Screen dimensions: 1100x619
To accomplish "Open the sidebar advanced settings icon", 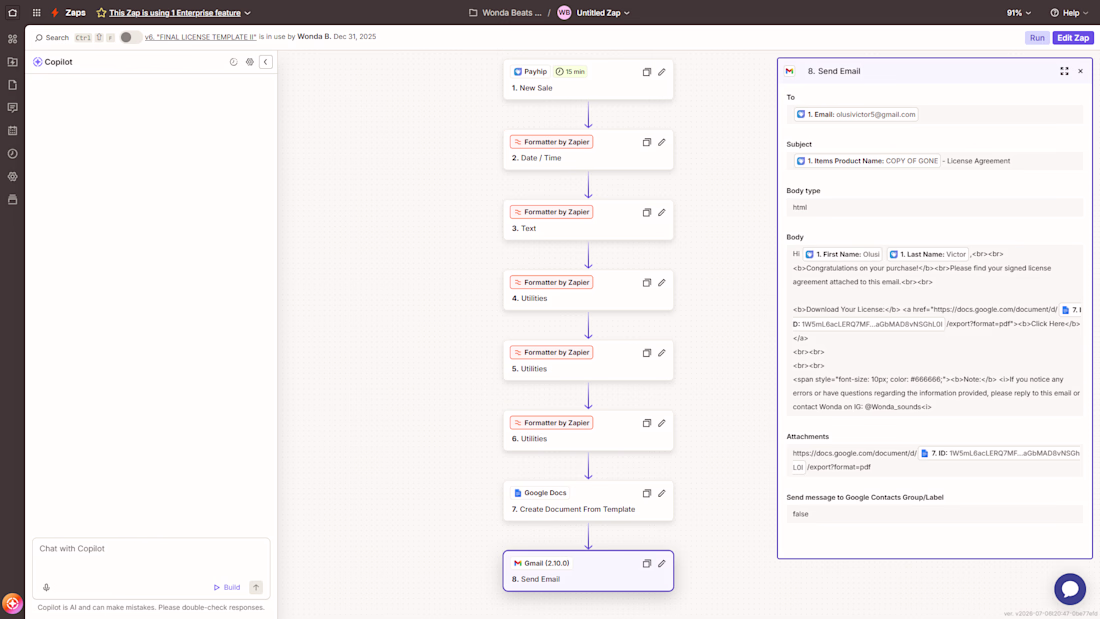I will 13,177.
